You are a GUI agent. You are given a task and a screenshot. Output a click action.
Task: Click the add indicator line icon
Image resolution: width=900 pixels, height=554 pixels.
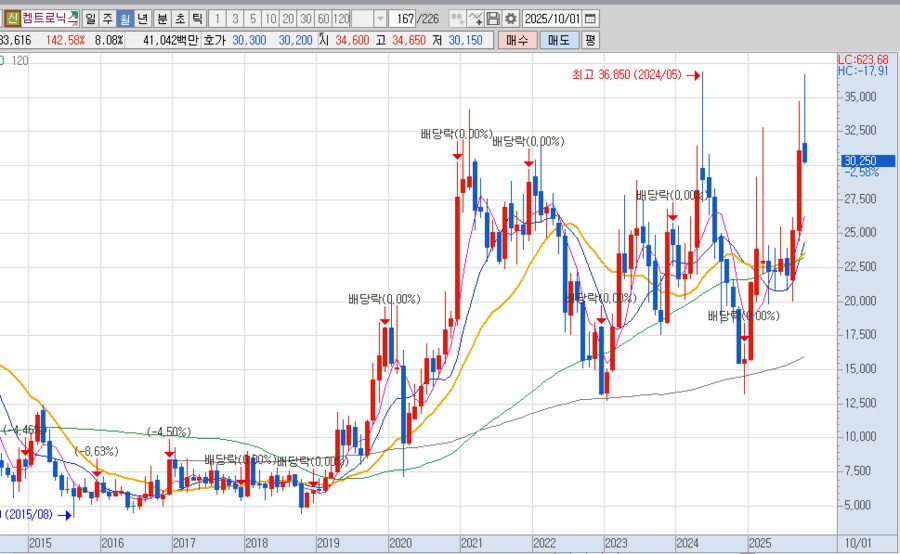click(x=475, y=19)
